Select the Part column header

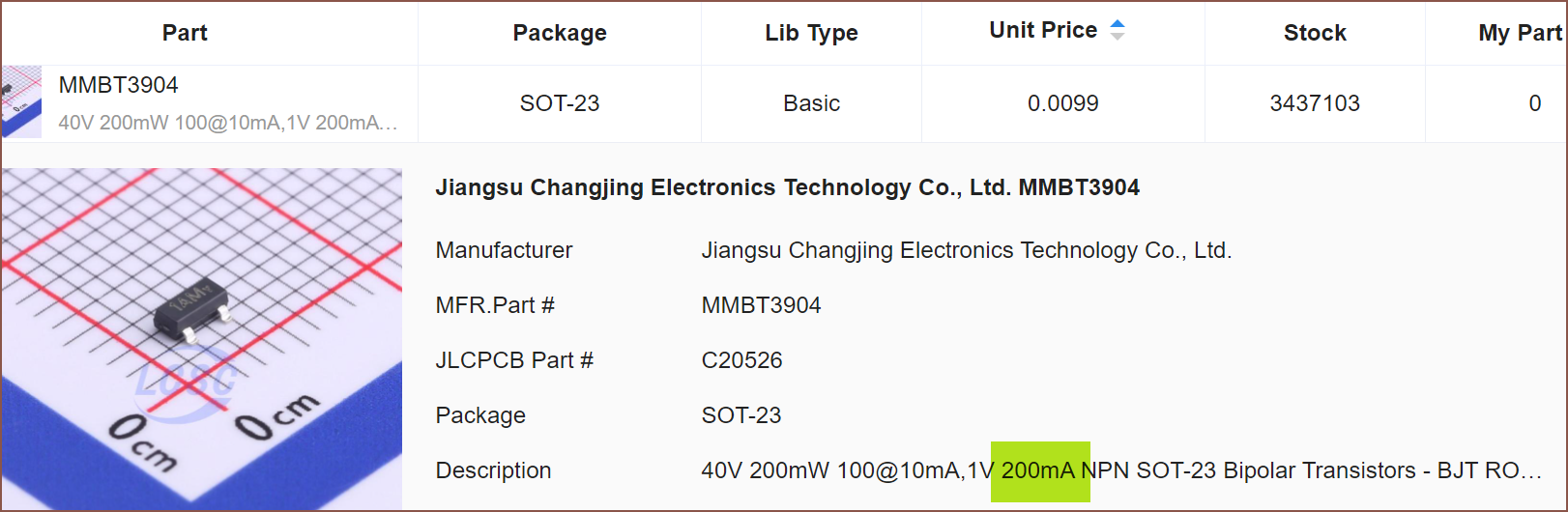(x=185, y=33)
